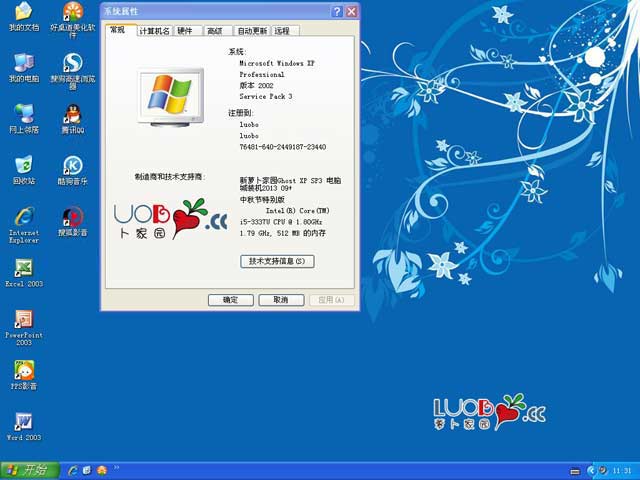The height and width of the screenshot is (480, 640).
Task: Click the product ID 76481-640-2449187-23440
Action: click(283, 147)
